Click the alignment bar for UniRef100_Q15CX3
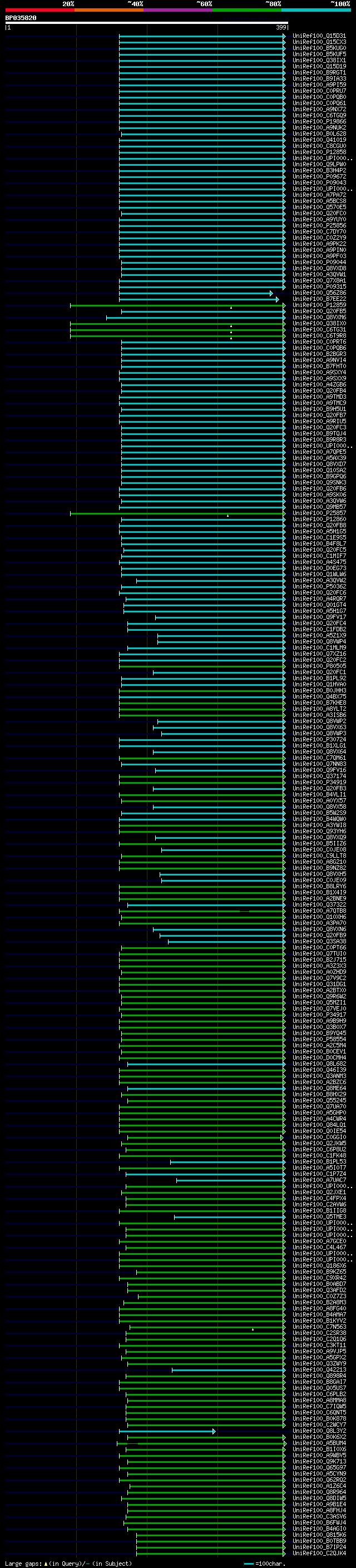The image size is (356, 1568). coord(202,42)
